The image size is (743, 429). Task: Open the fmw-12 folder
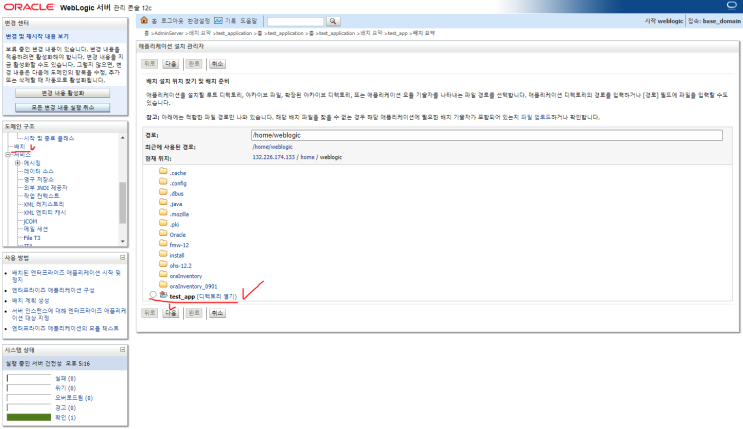pyautogui.click(x=179, y=245)
